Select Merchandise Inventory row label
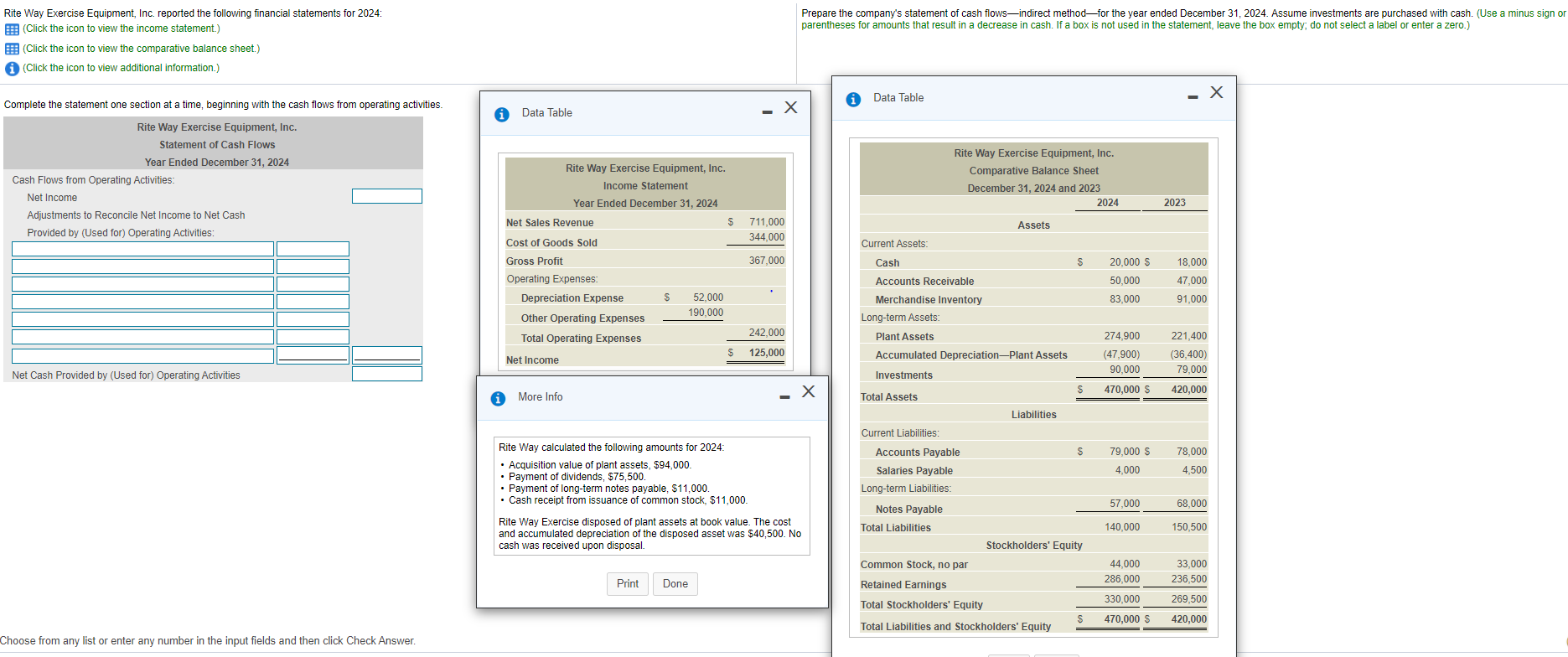 click(929, 300)
